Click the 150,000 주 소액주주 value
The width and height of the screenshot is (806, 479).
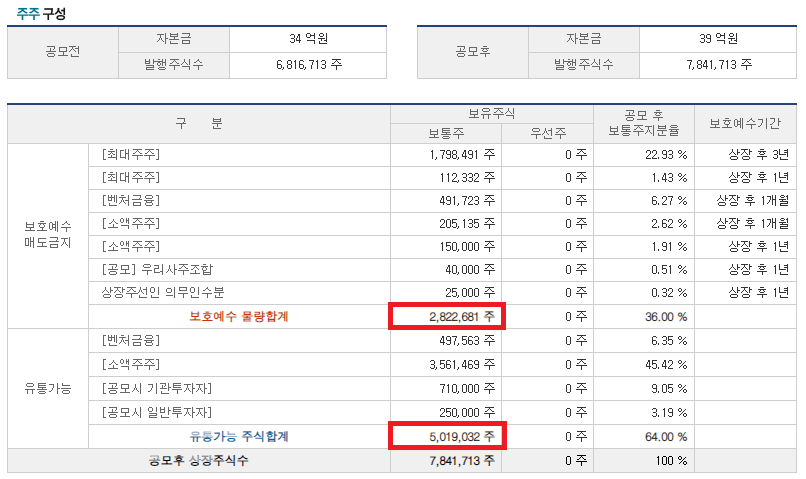coord(467,247)
